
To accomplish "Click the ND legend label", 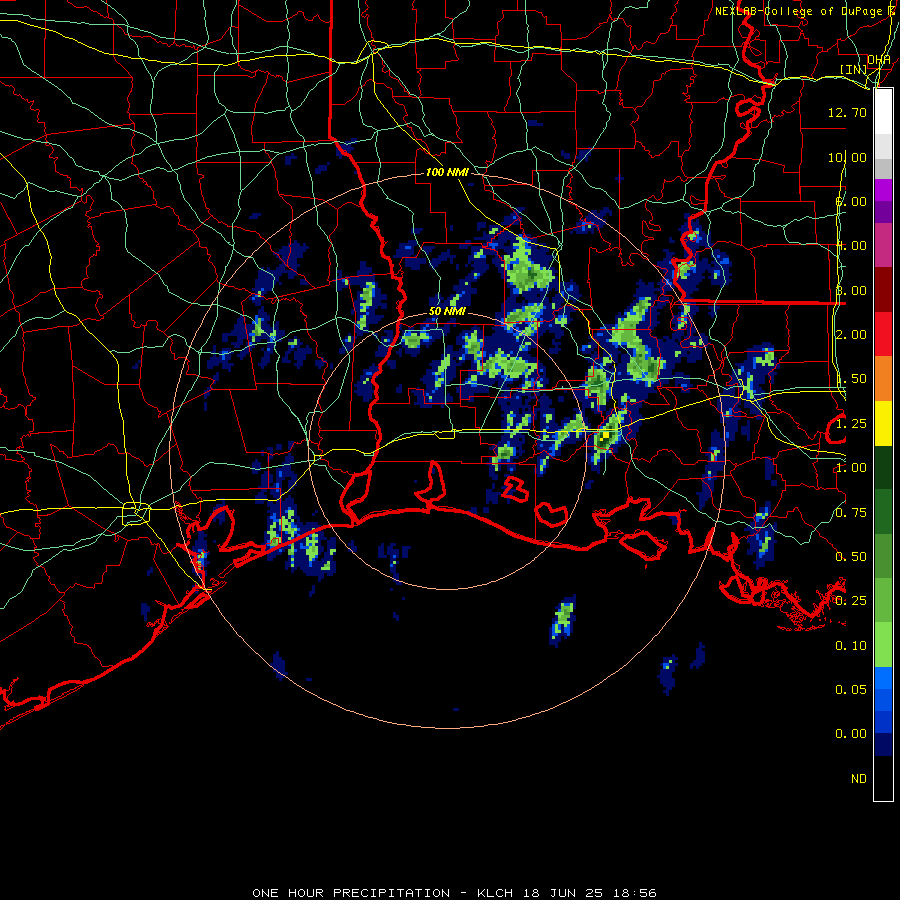I will (x=859, y=779).
